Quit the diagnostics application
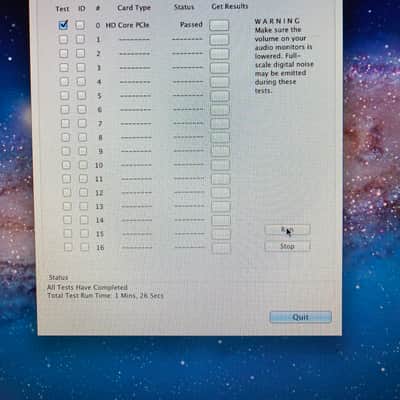The image size is (400, 400). click(x=300, y=317)
